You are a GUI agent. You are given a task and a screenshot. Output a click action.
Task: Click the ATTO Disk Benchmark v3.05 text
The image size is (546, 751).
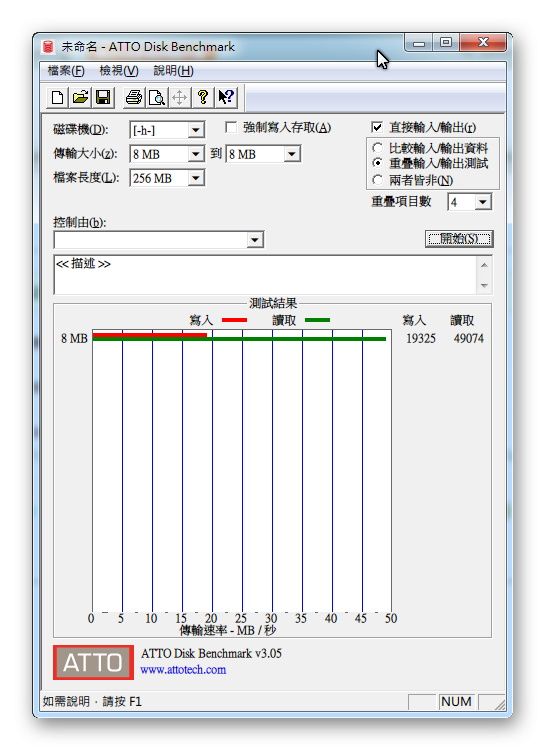click(x=211, y=653)
